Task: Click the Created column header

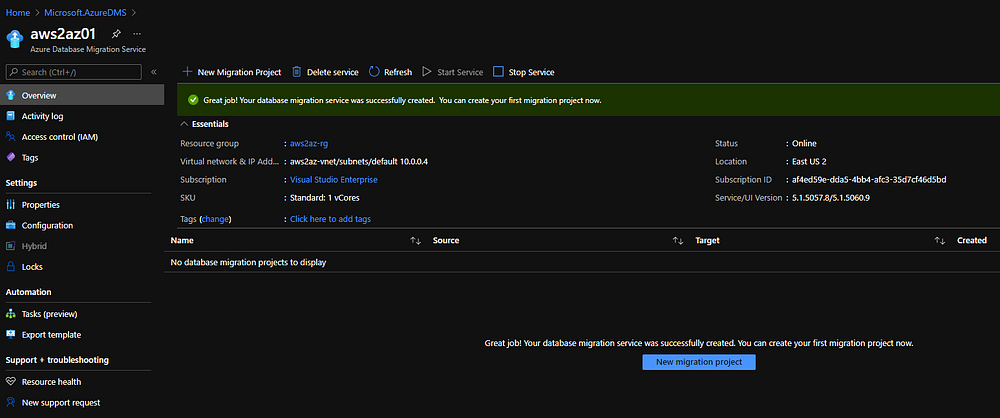Action: (972, 241)
